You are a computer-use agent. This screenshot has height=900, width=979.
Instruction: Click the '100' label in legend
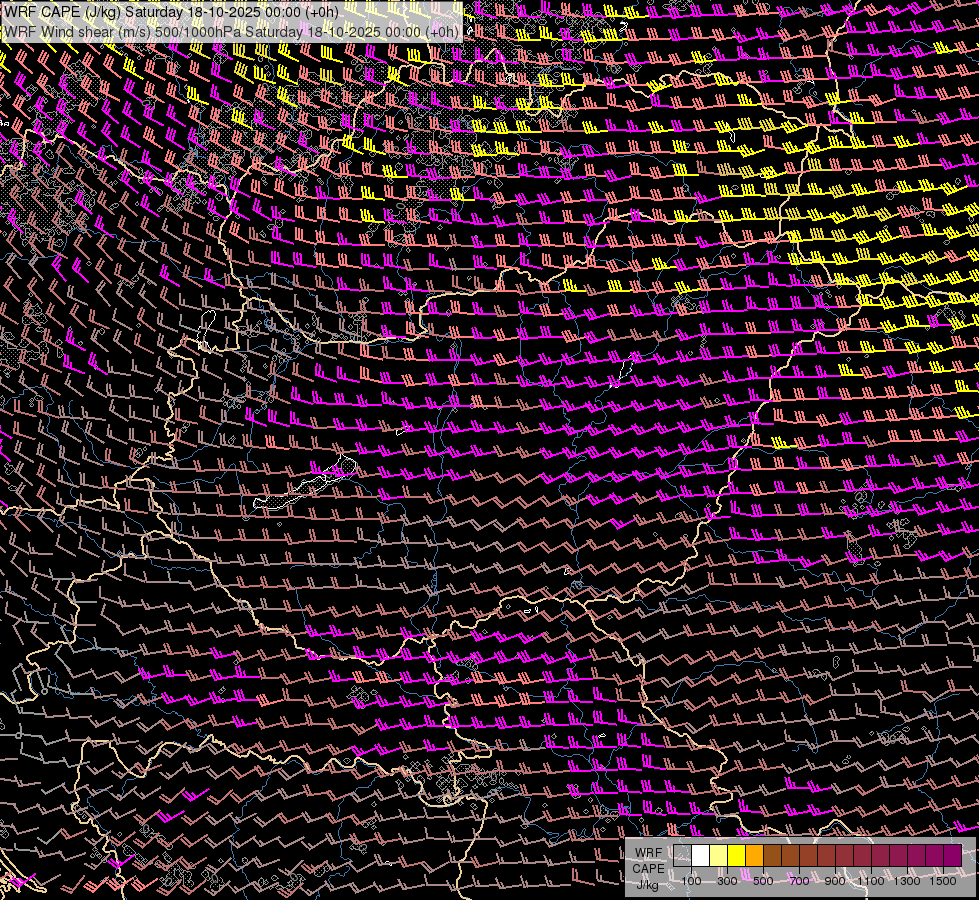[x=691, y=881]
